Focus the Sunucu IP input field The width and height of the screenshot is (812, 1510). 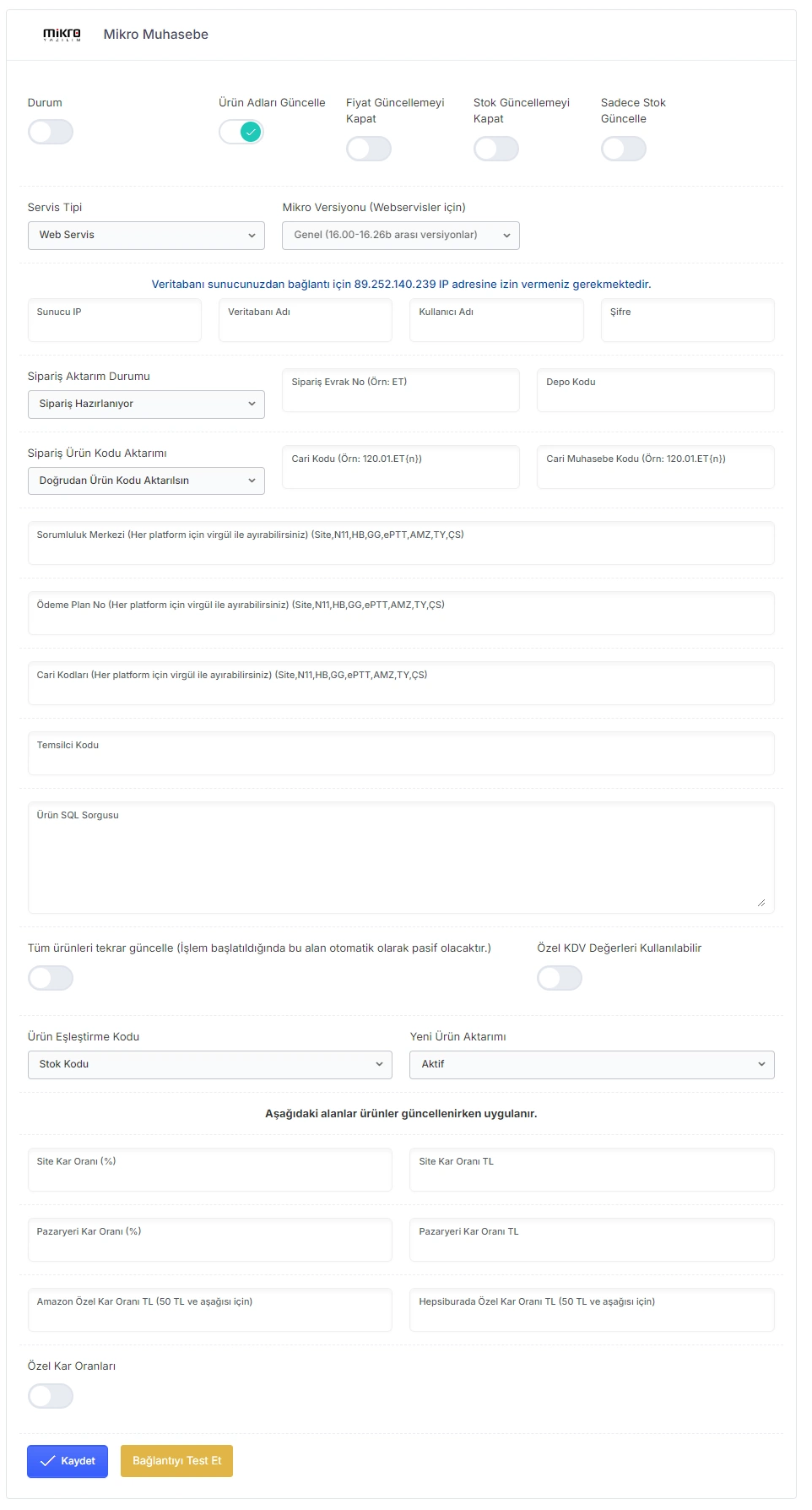click(x=115, y=320)
